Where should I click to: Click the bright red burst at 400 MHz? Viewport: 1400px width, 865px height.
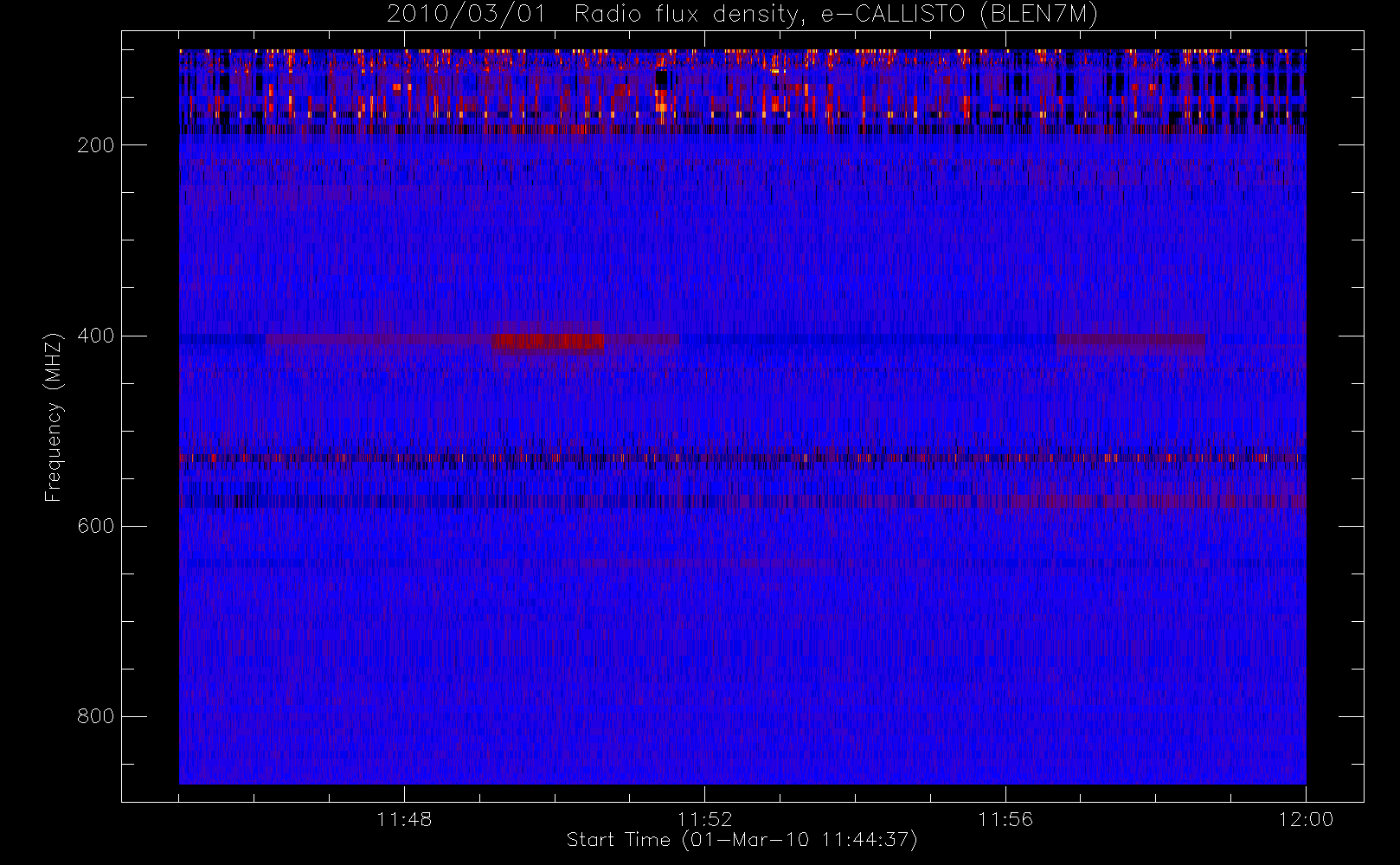click(547, 343)
